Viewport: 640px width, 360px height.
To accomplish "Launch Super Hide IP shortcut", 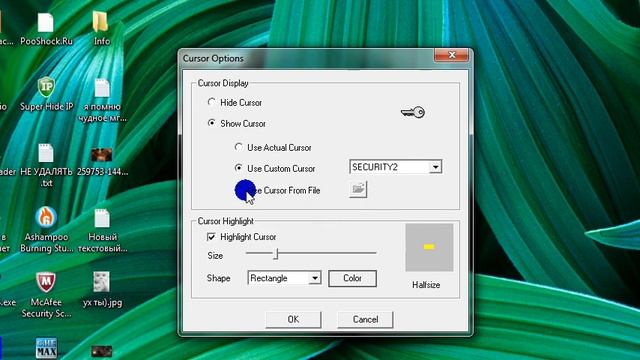I will [46, 94].
